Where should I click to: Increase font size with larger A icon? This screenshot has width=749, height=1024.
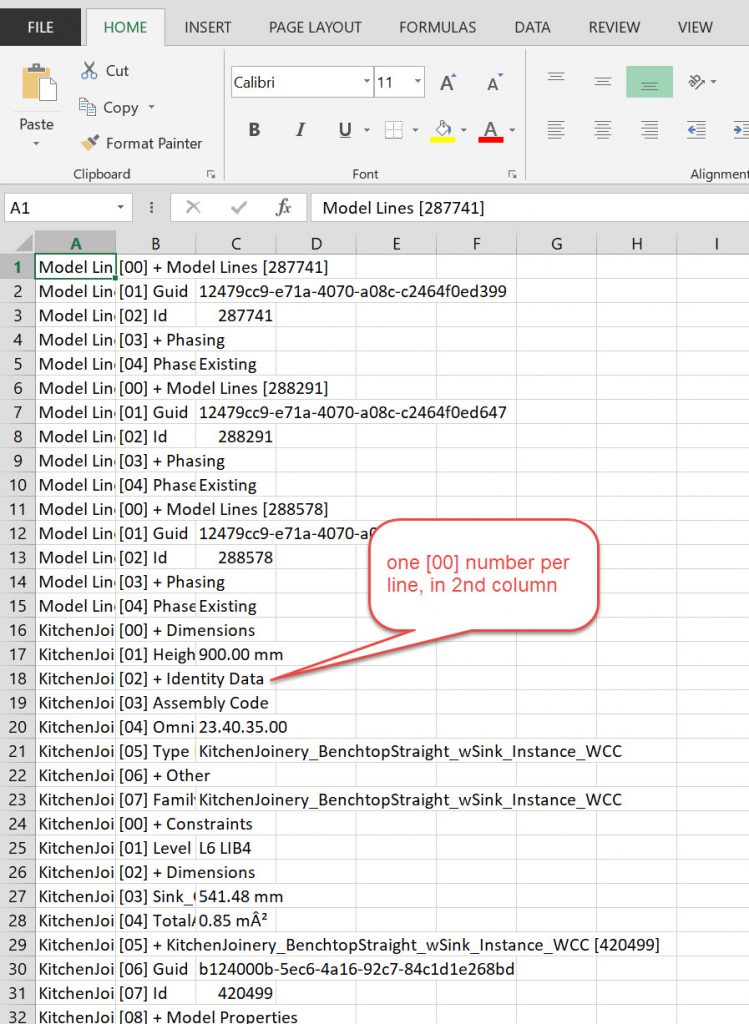pos(447,83)
